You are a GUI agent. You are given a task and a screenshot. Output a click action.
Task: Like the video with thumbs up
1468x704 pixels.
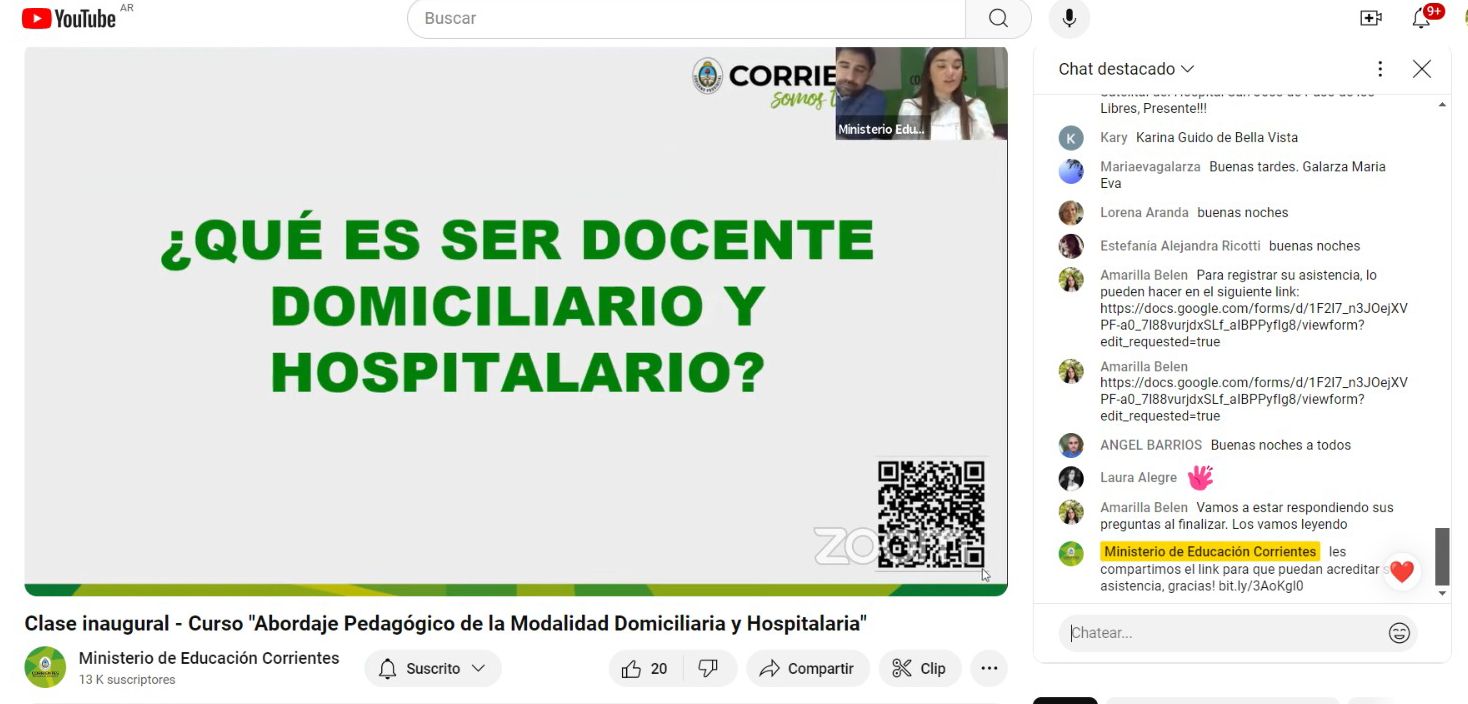coord(645,669)
